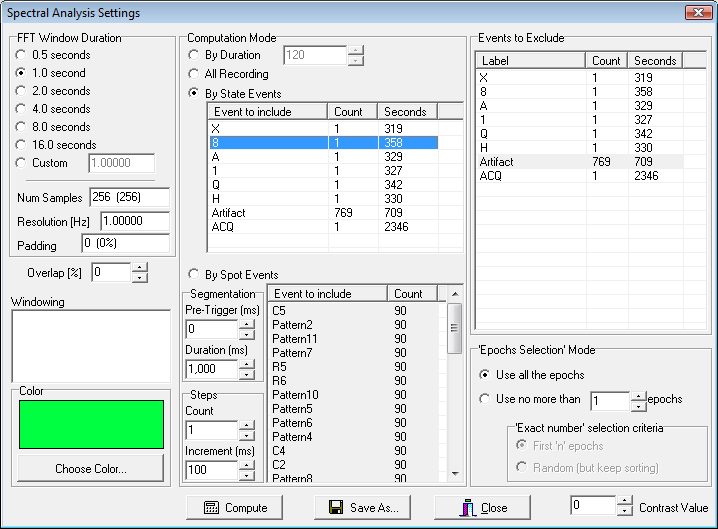This screenshot has width=718, height=529.
Task: Click the Contrast Value field
Action: coord(593,505)
